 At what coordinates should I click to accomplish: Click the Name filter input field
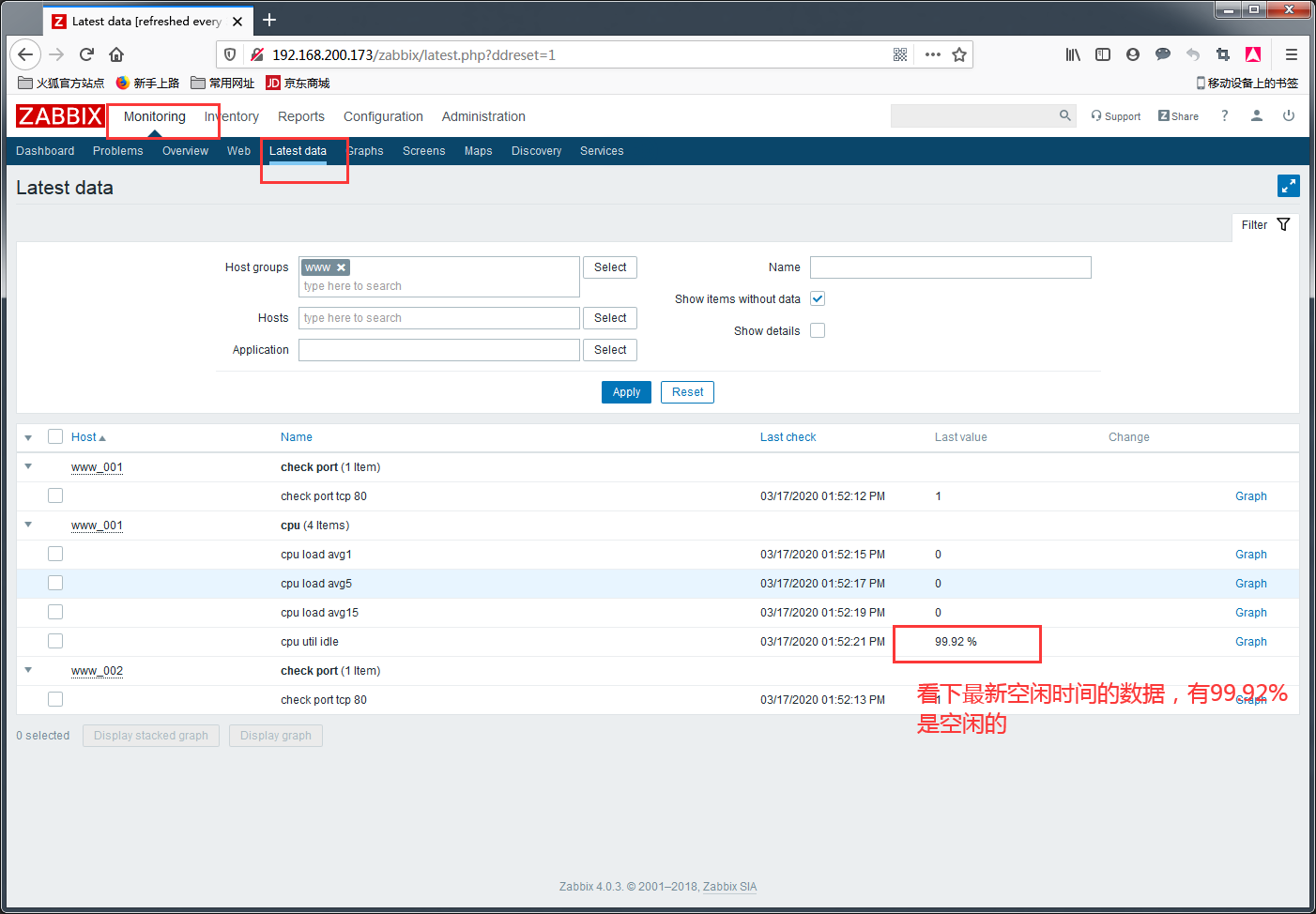(x=951, y=267)
